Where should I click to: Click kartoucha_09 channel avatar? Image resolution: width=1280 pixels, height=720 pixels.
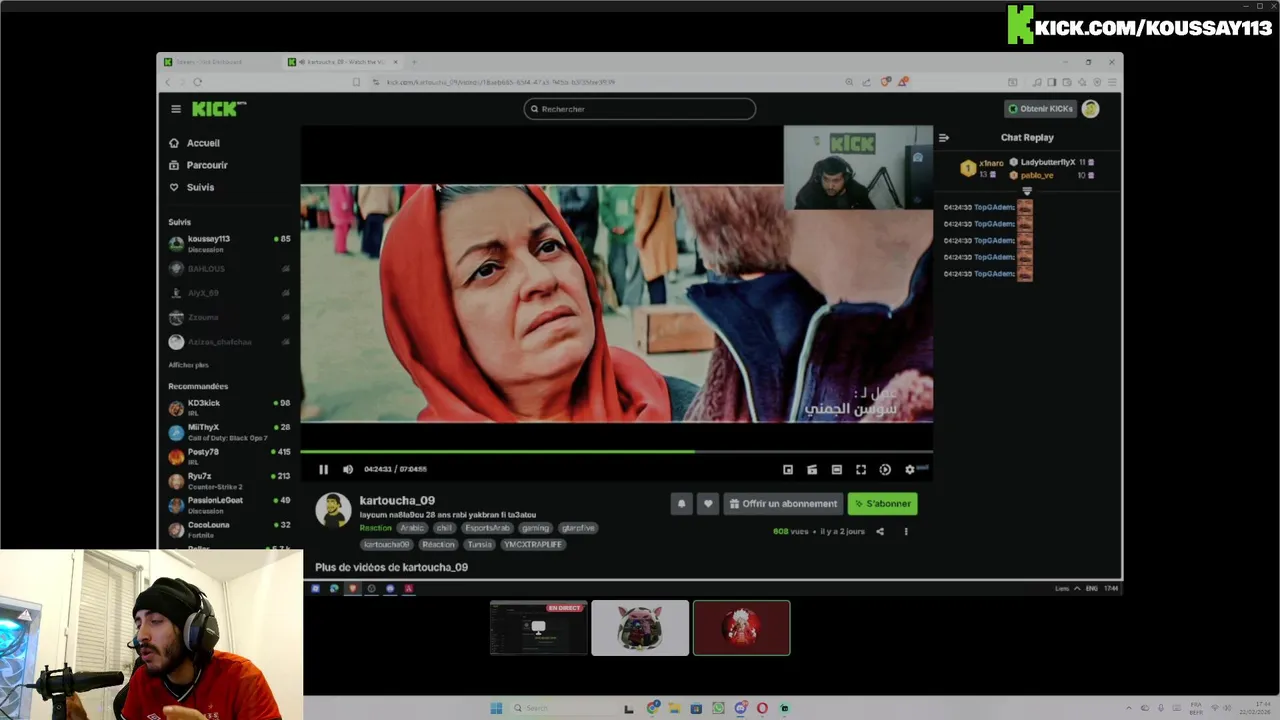pyautogui.click(x=333, y=510)
